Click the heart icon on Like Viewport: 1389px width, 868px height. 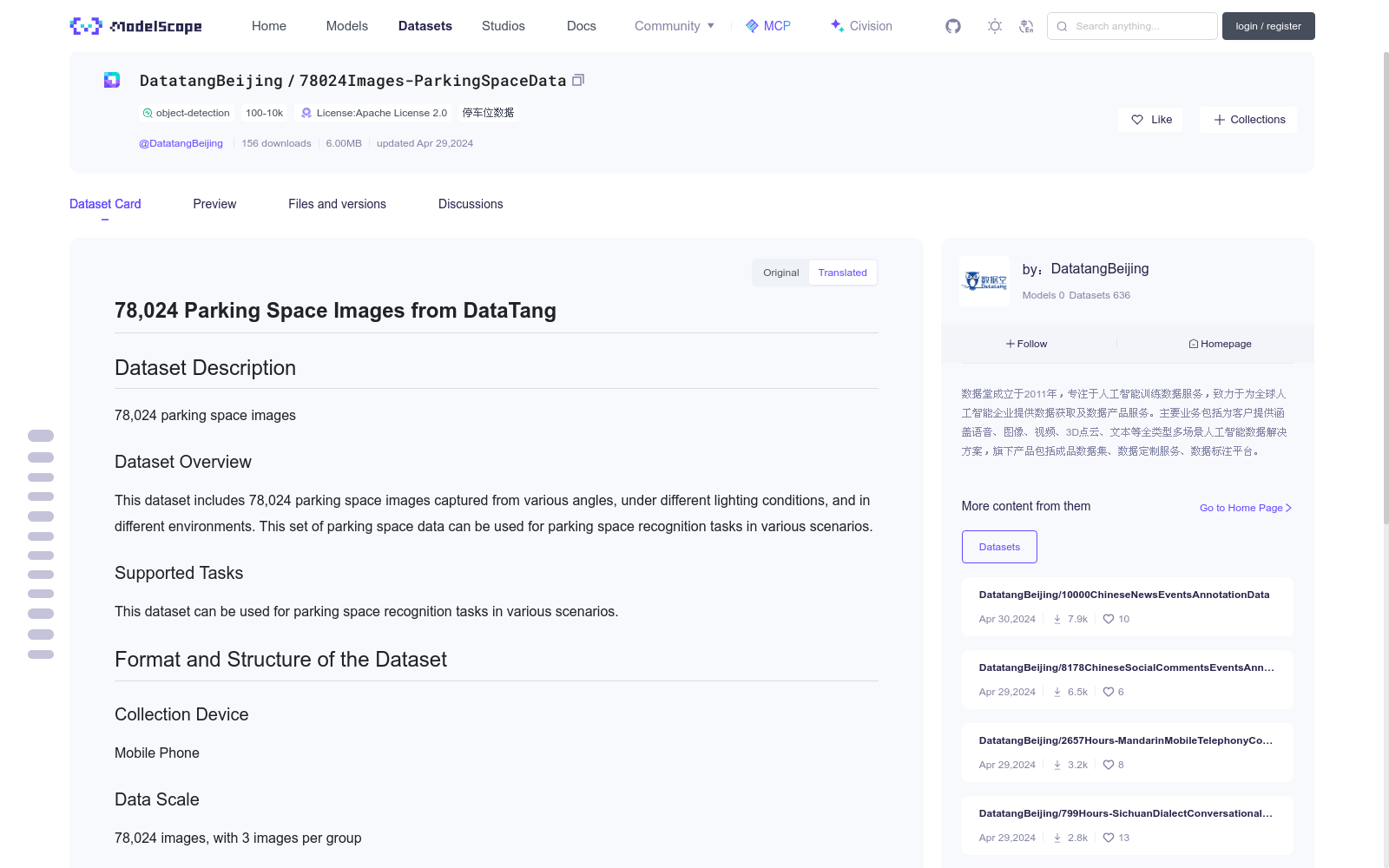[x=1137, y=120]
